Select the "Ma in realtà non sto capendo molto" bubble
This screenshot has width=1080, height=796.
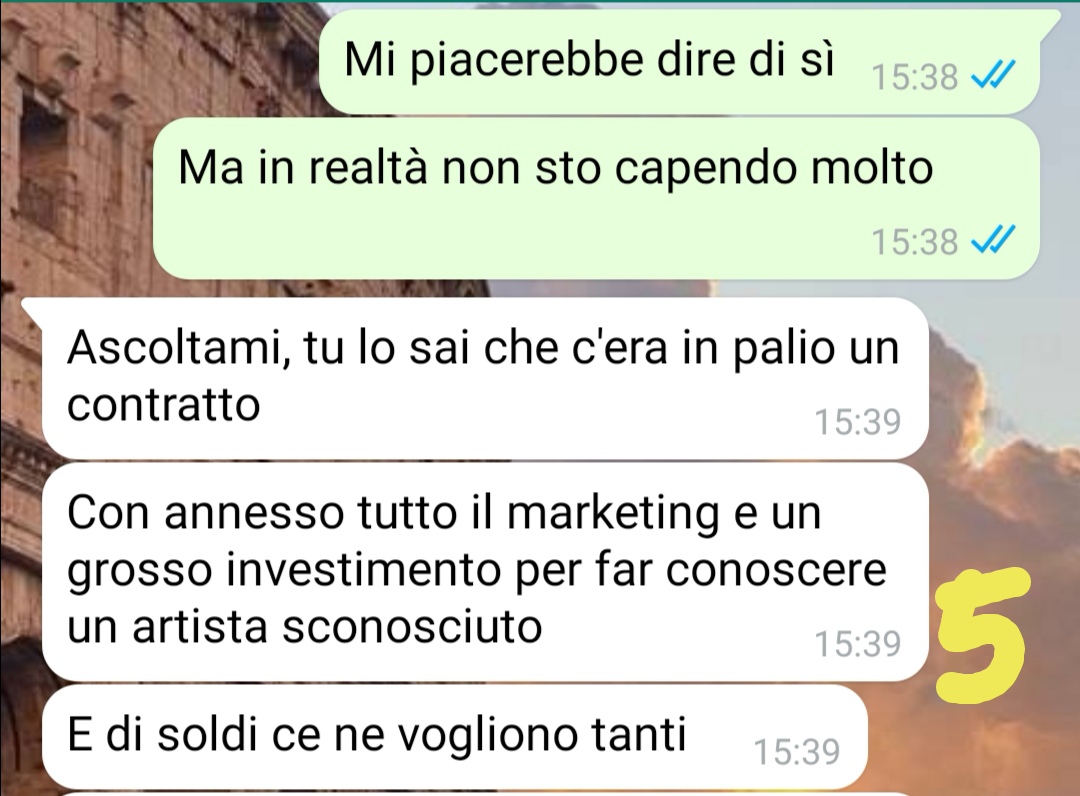click(x=596, y=198)
